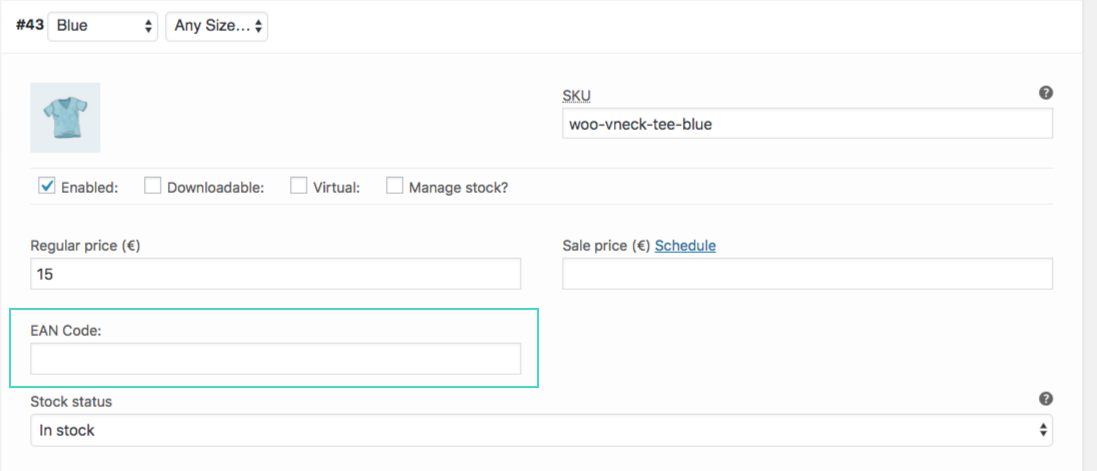Click the help icon beside Stock status
Screen dimensions: 1097x471
[1045, 399]
